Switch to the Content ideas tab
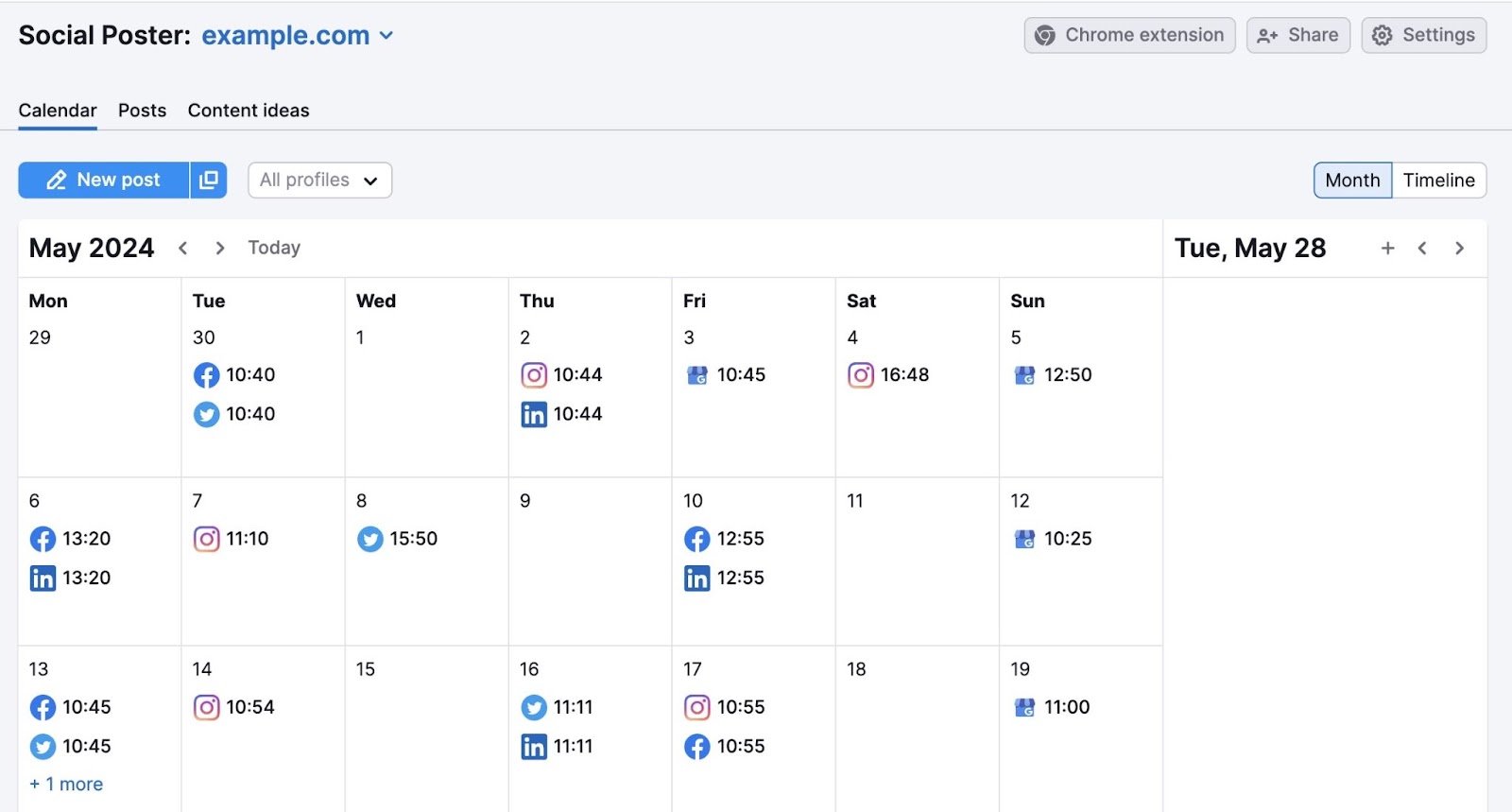 click(249, 111)
